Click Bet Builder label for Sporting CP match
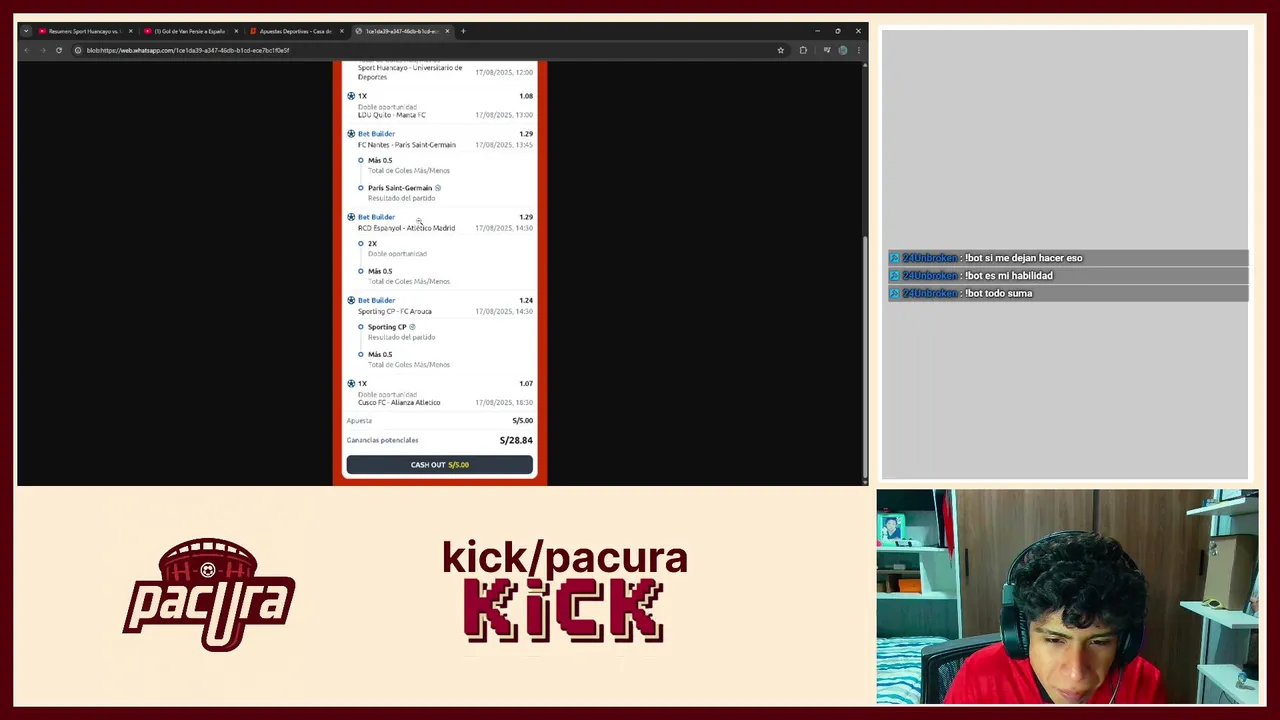Screen dimensions: 1280x720 click(376, 300)
